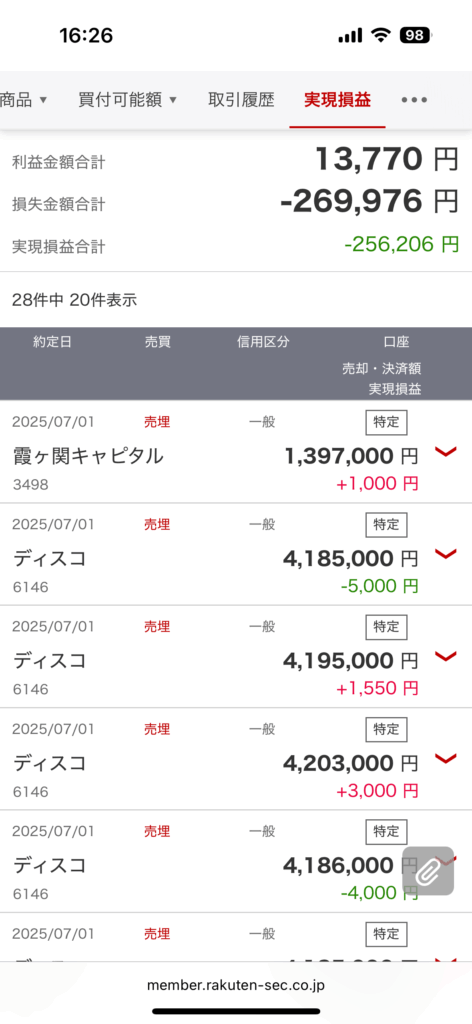The height and width of the screenshot is (1024, 472).
Task: Expand the ディスコ 4,185,000 円 row chevron
Action: pos(445,554)
